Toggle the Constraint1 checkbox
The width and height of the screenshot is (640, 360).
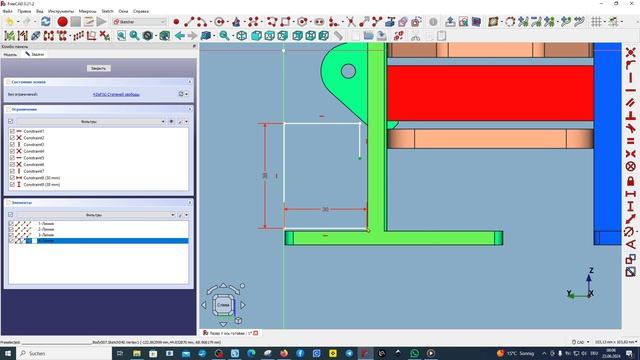point(12,131)
